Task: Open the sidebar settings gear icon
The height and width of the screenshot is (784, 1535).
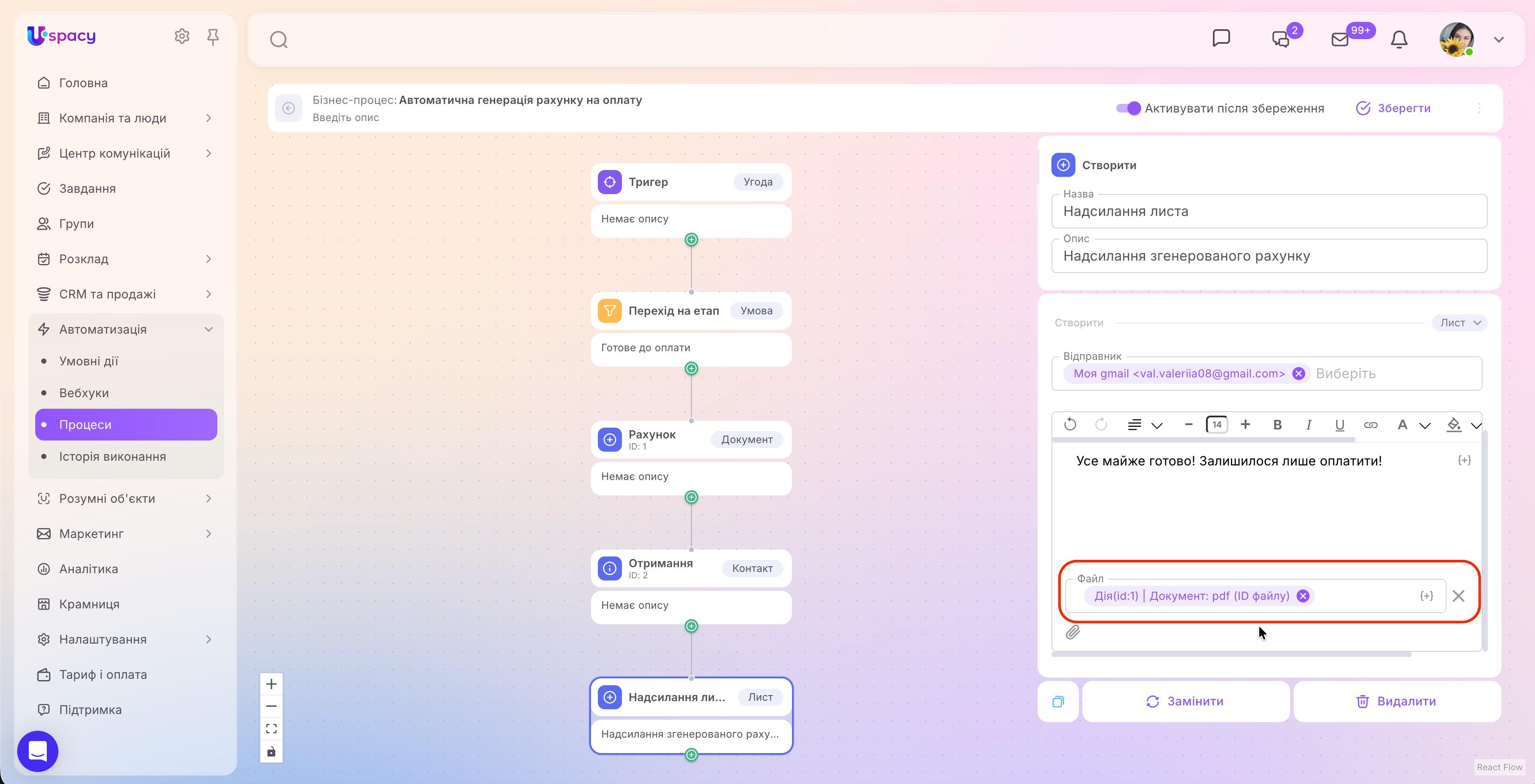Action: [x=182, y=36]
